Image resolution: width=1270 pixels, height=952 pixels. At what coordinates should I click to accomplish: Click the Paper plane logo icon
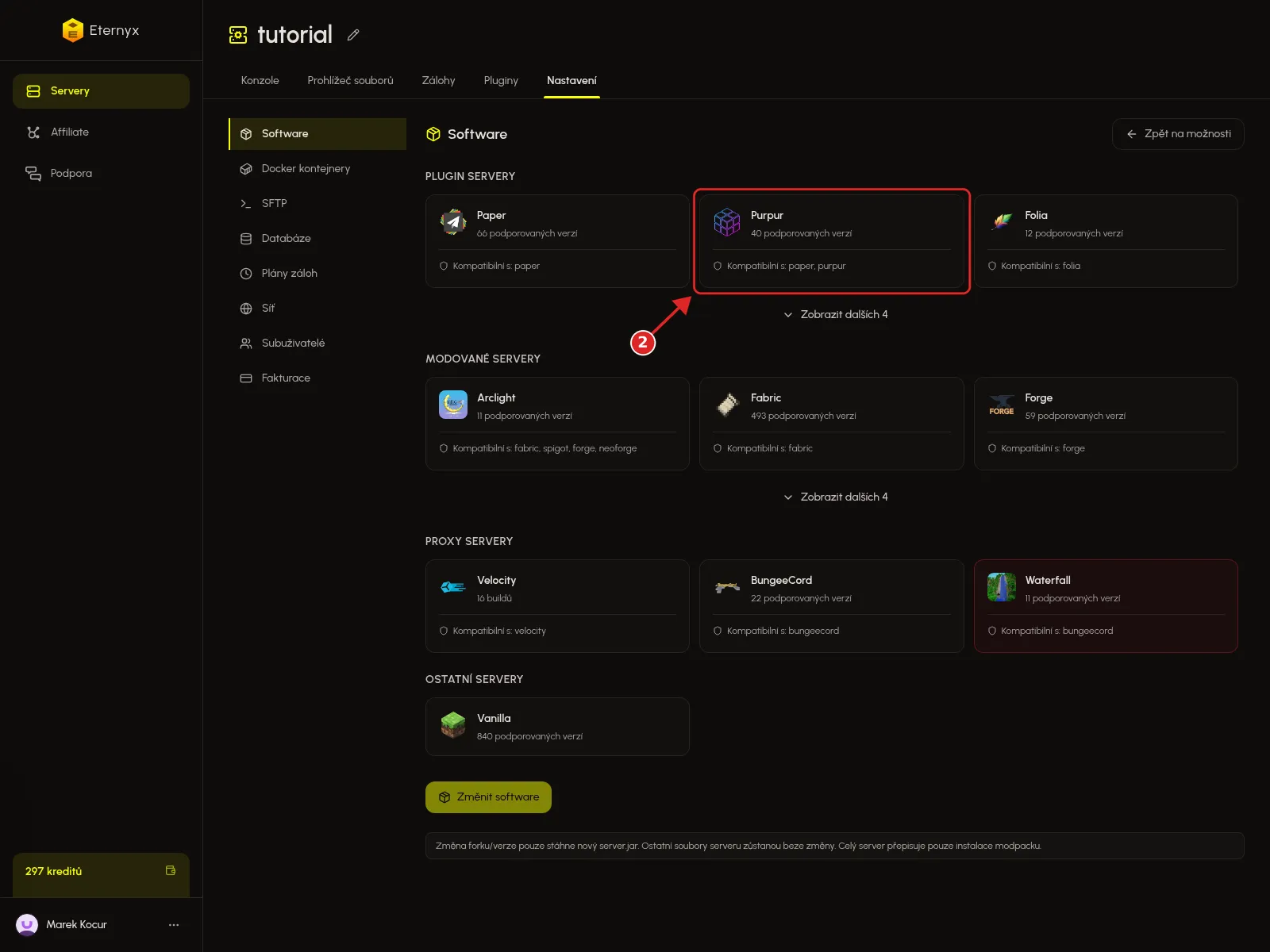click(x=453, y=223)
